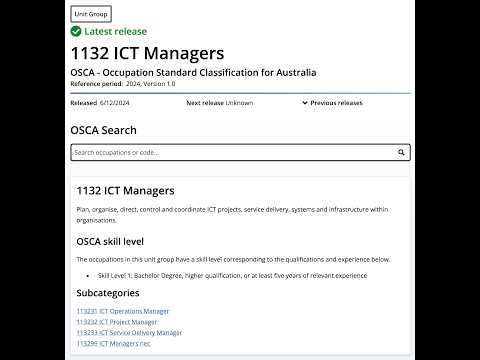Click the magnifier search icon

click(401, 152)
